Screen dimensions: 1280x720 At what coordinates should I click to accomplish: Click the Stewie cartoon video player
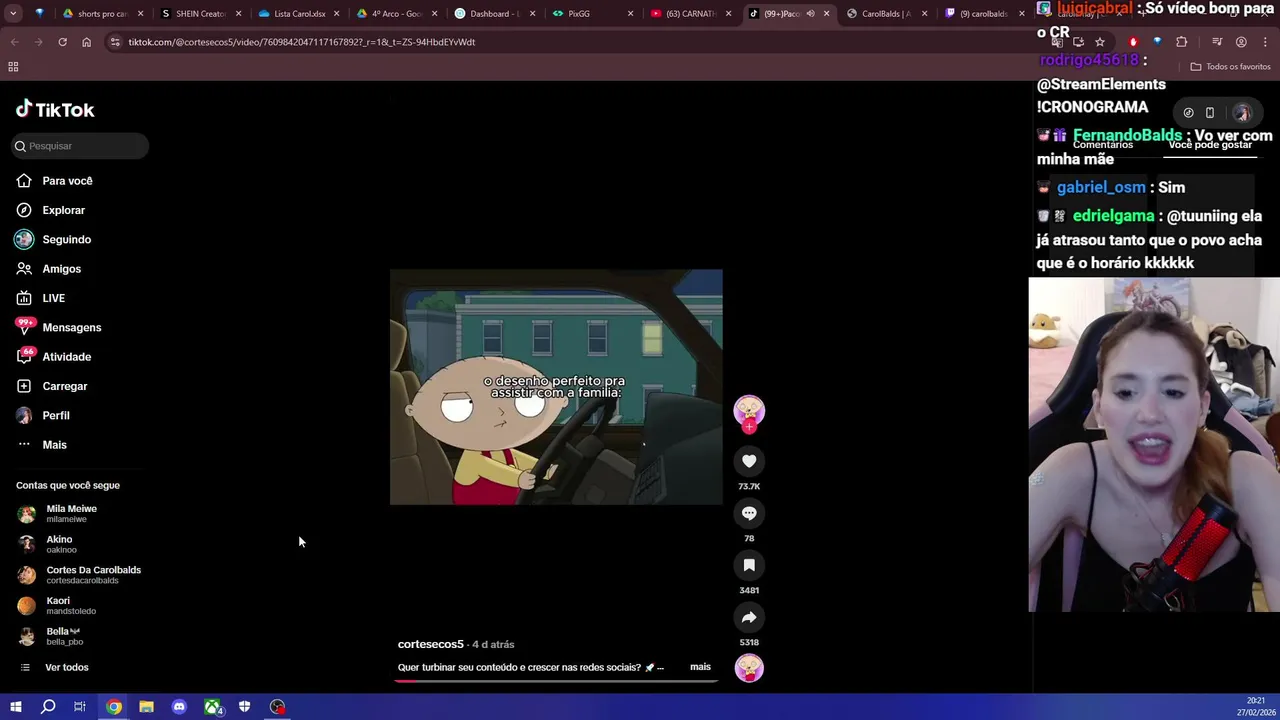pyautogui.click(x=556, y=387)
